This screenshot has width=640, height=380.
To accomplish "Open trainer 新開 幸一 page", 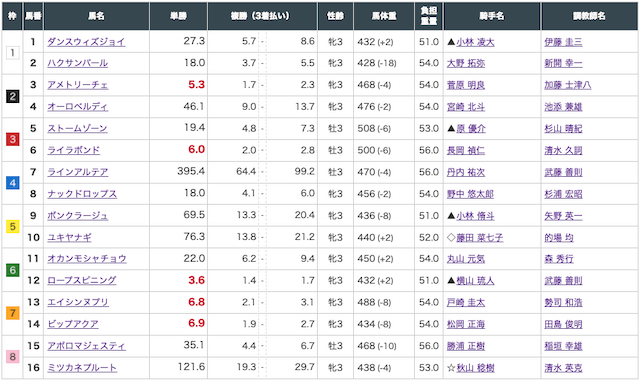I will coord(563,63).
